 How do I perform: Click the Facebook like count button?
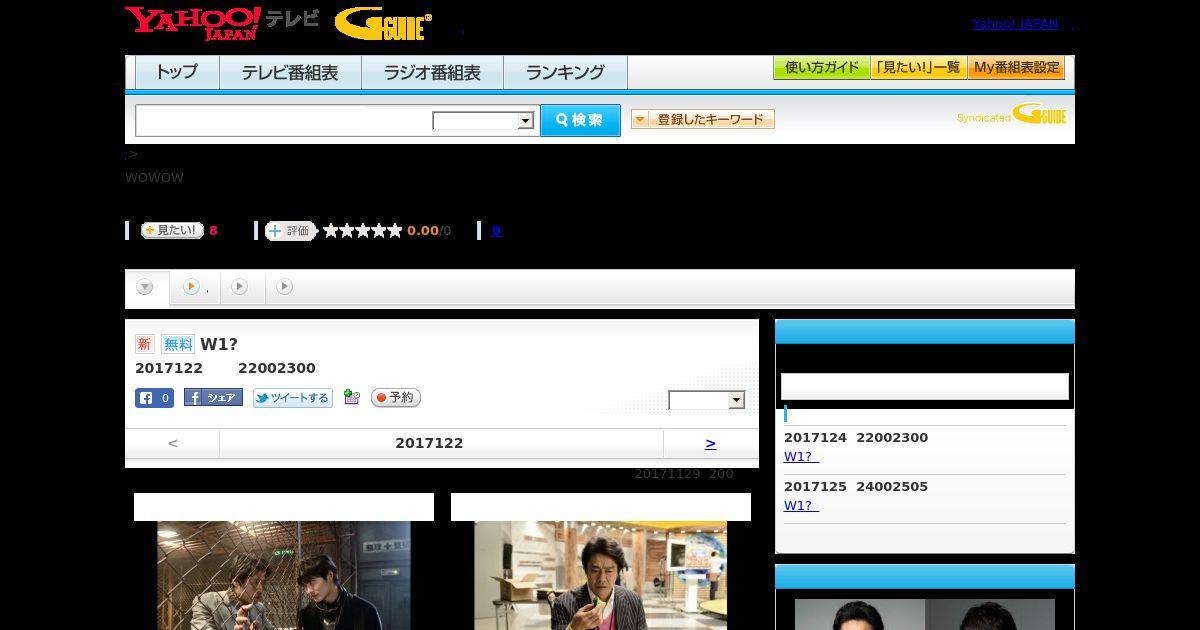coord(155,398)
